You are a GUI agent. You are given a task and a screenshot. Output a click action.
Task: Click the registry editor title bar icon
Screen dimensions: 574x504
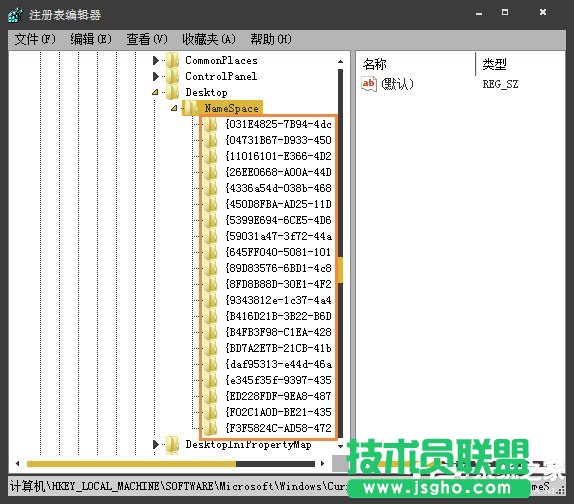[x=15, y=15]
